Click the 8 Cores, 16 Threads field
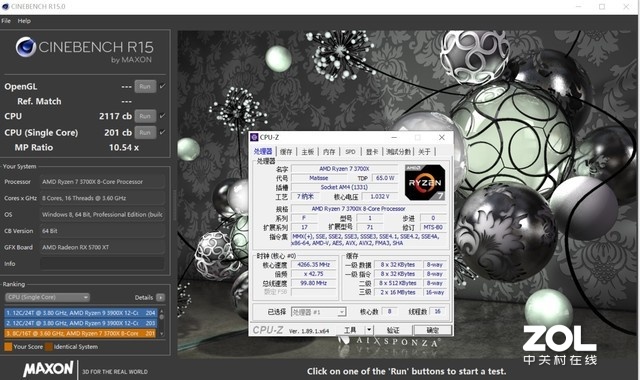This screenshot has width=640, height=380. pyautogui.click(x=102, y=198)
